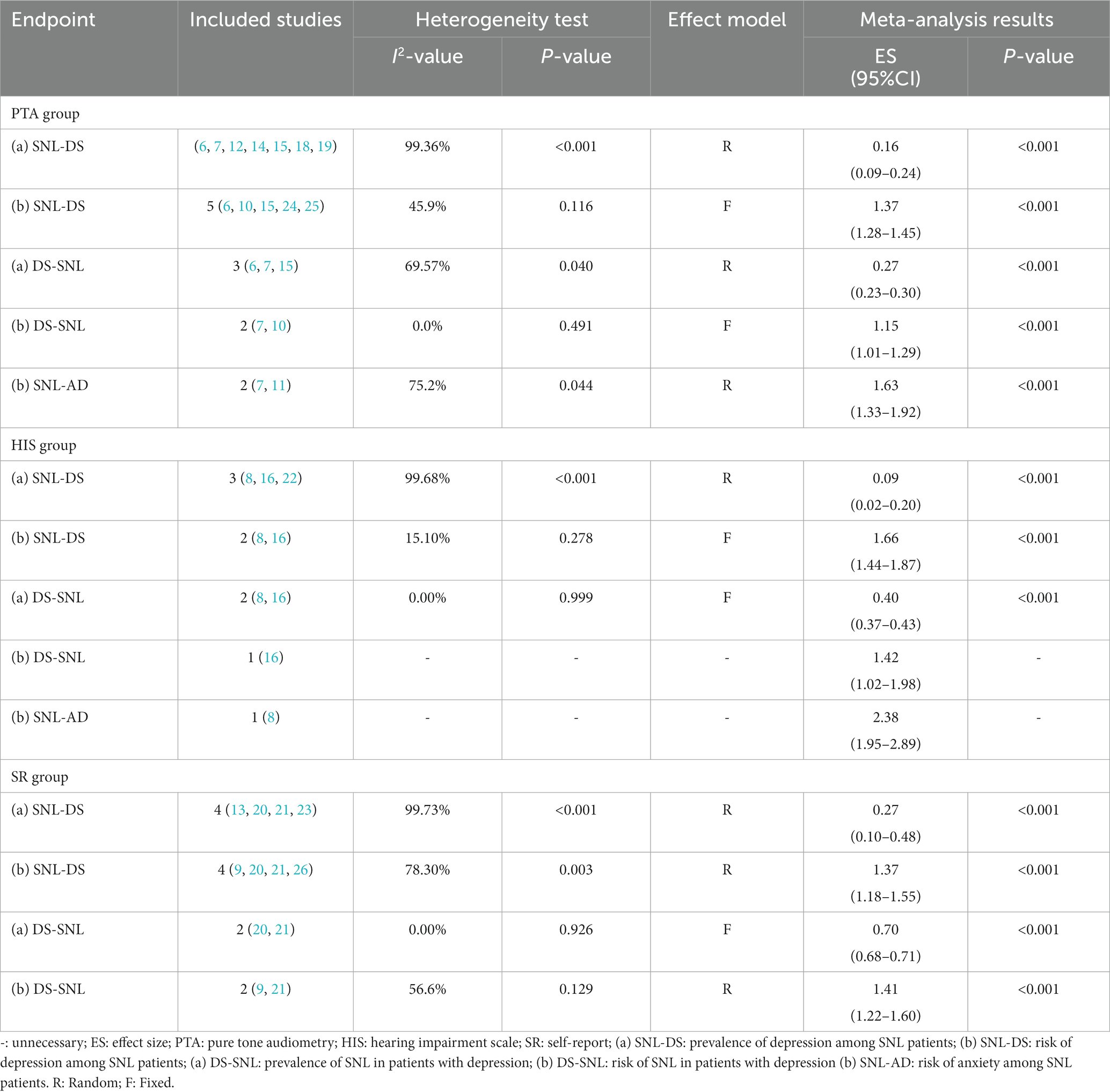Click effect size 1.42 value
The height and width of the screenshot is (1092, 1110).
coord(885,658)
